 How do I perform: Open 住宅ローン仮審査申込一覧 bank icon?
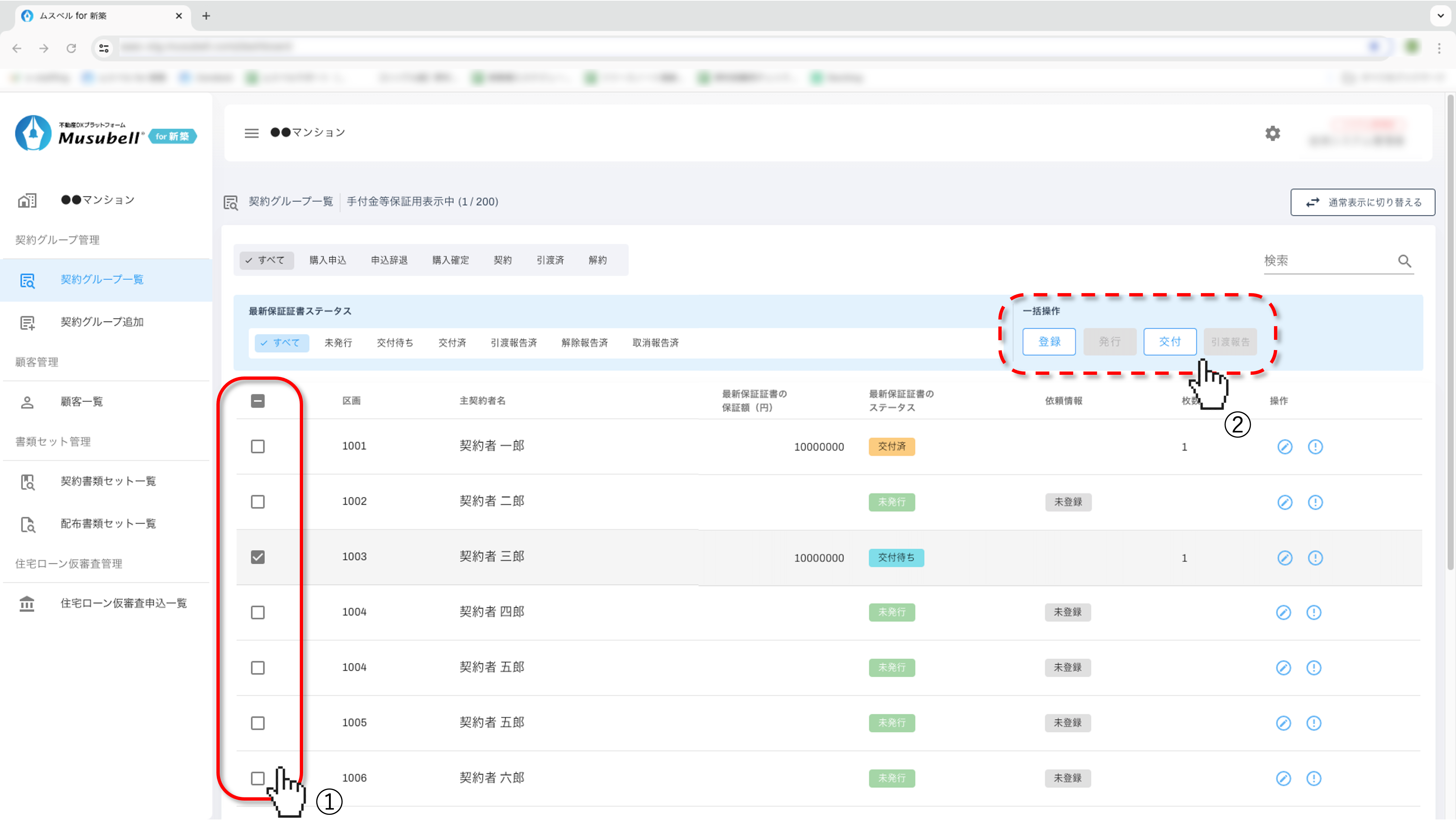coord(27,604)
